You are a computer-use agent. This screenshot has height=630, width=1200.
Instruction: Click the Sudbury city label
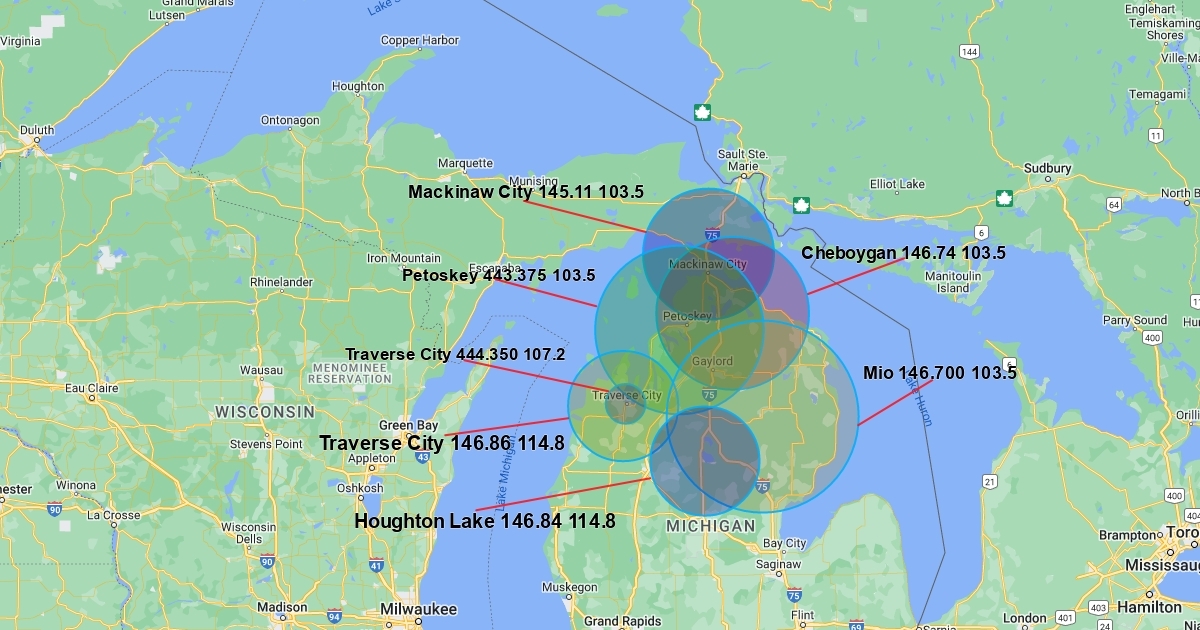pyautogui.click(x=1048, y=169)
